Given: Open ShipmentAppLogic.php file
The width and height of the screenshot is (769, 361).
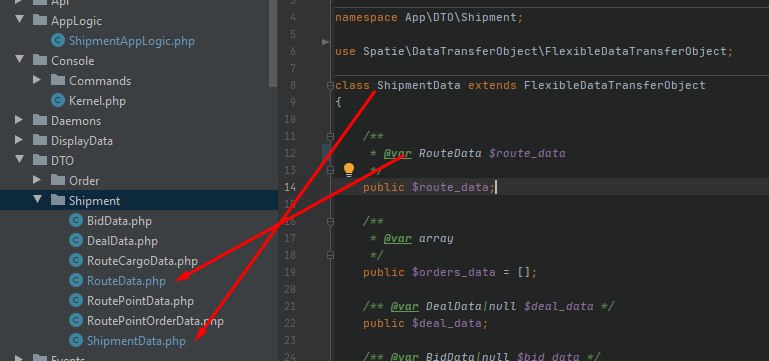Looking at the screenshot, I should coord(131,41).
